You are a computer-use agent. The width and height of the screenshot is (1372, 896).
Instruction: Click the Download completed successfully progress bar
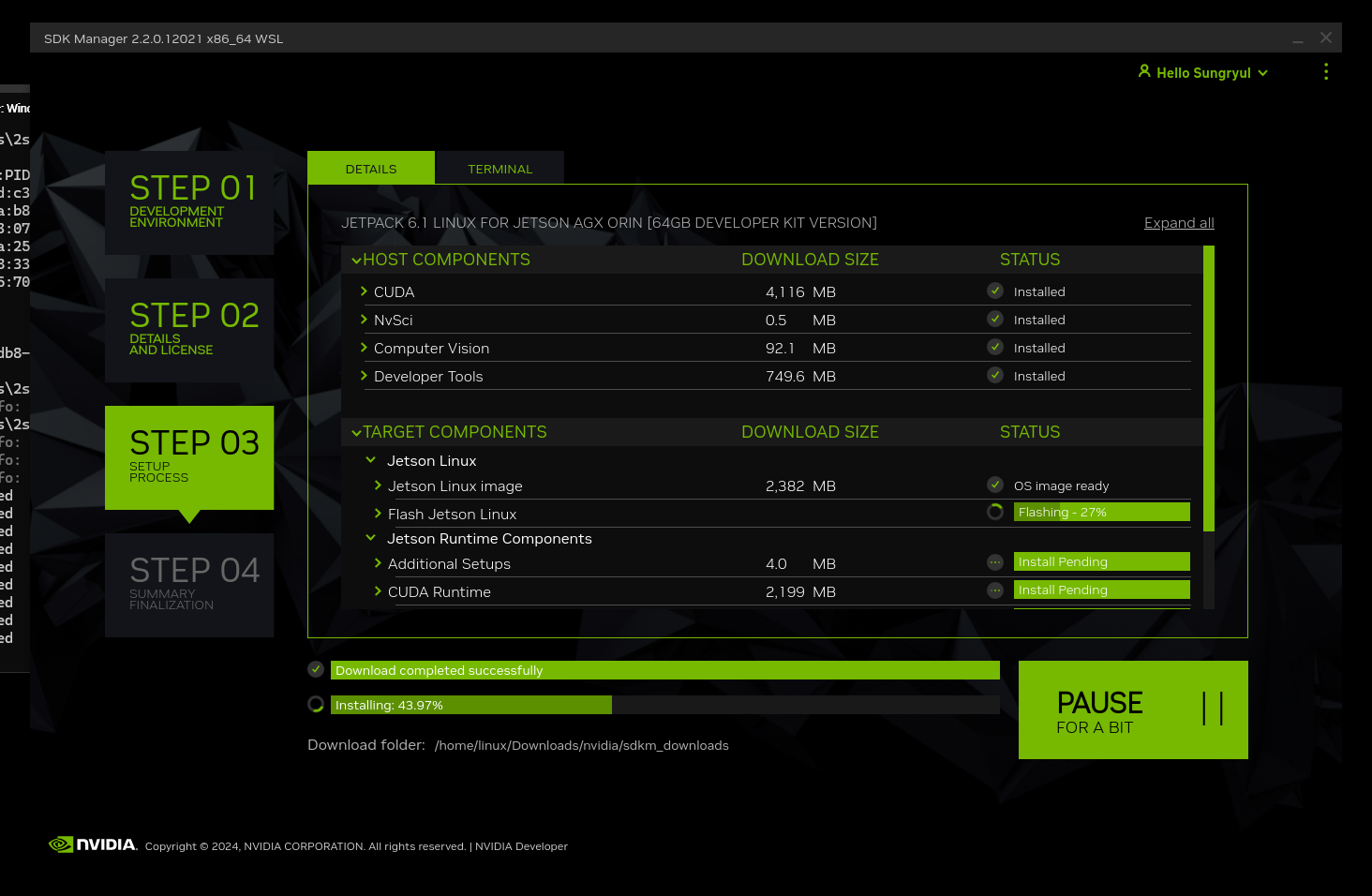[665, 670]
